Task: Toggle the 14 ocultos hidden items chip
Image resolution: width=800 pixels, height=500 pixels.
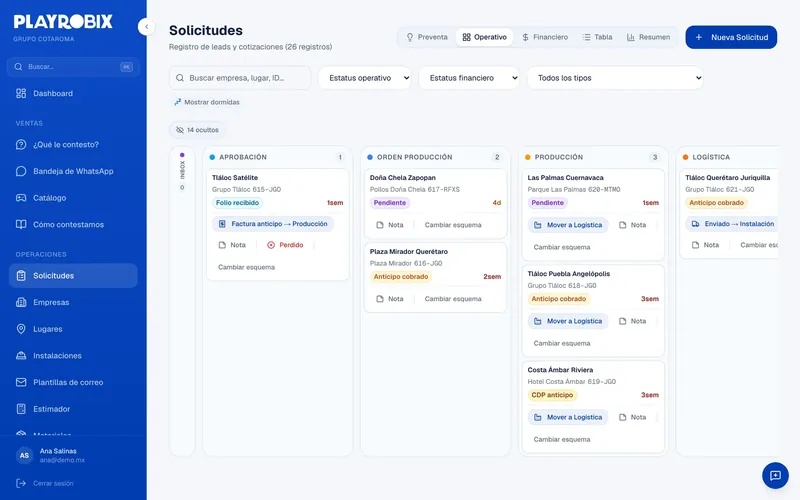Action: 197,130
